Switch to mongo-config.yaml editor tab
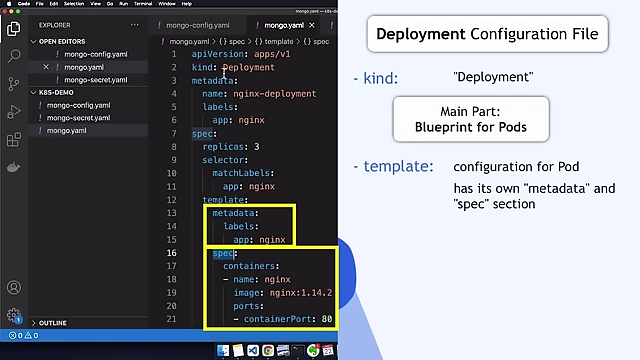This screenshot has width=640, height=360. tap(198, 25)
